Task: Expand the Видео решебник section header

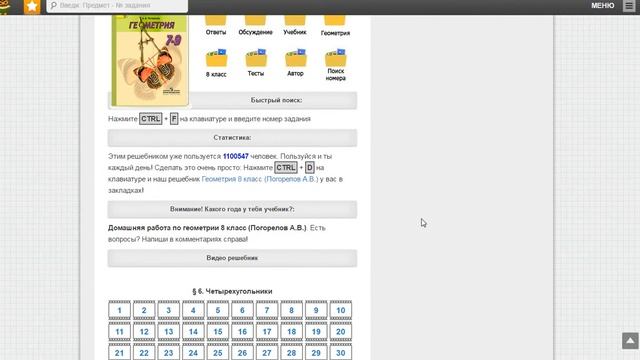Action: [233, 258]
